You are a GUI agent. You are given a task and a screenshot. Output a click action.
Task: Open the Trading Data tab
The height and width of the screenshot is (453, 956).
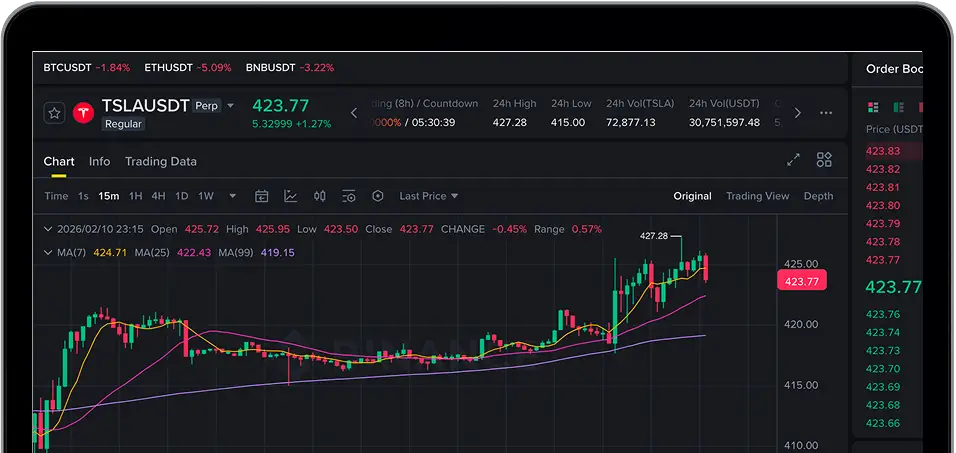(x=161, y=162)
